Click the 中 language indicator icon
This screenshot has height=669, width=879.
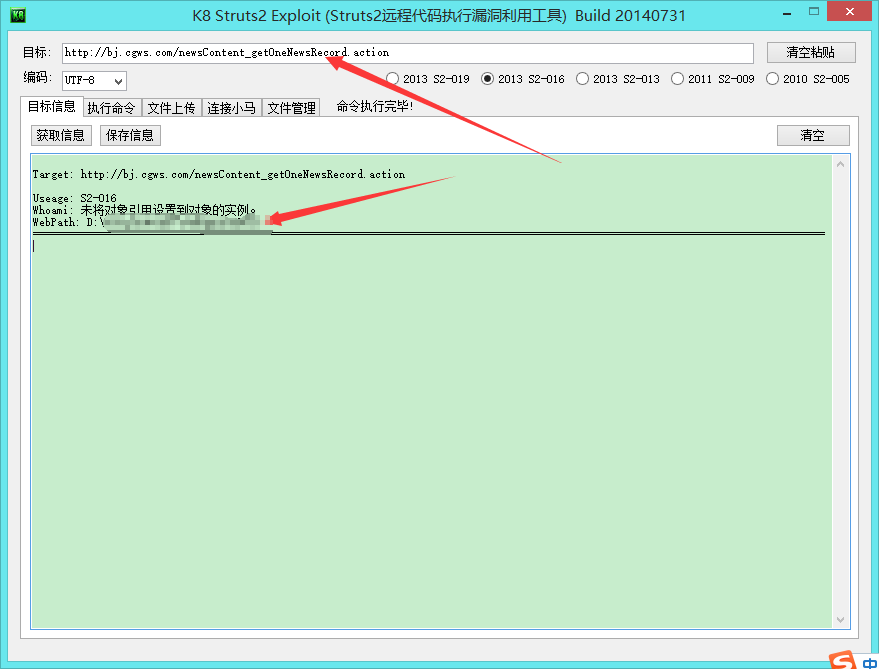pyautogui.click(x=870, y=663)
